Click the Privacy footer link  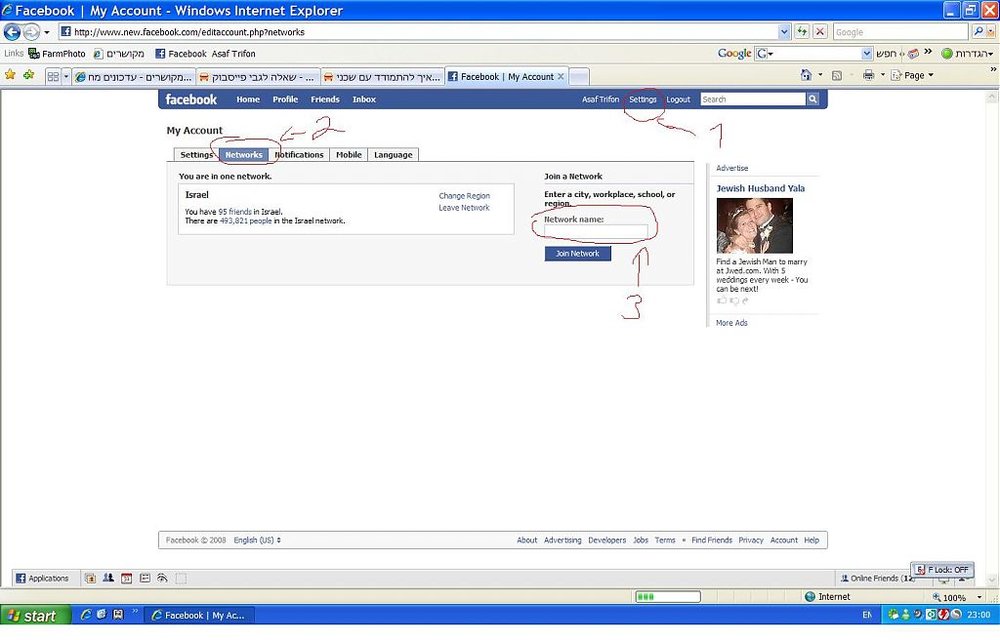point(751,540)
